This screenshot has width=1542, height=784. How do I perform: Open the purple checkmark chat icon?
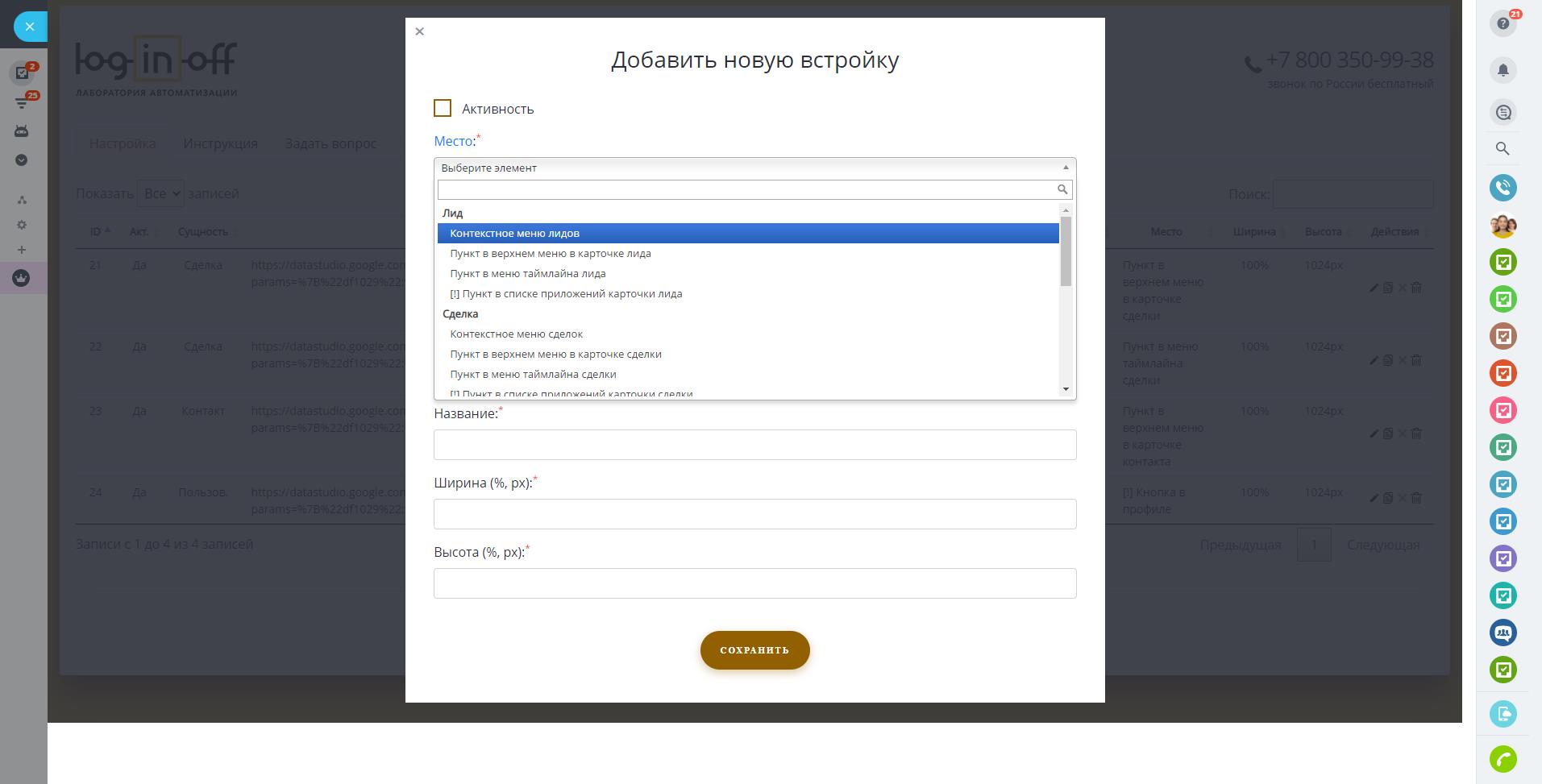click(x=1503, y=558)
